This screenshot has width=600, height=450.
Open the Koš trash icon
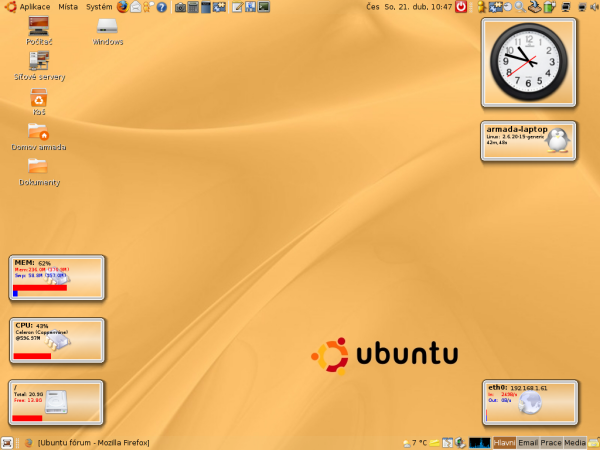click(x=39, y=102)
